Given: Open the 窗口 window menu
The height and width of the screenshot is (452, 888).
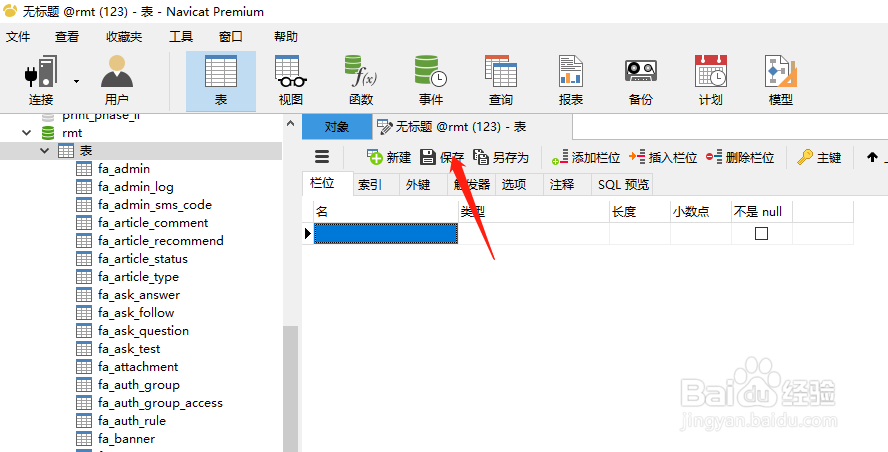Looking at the screenshot, I should point(230,37).
